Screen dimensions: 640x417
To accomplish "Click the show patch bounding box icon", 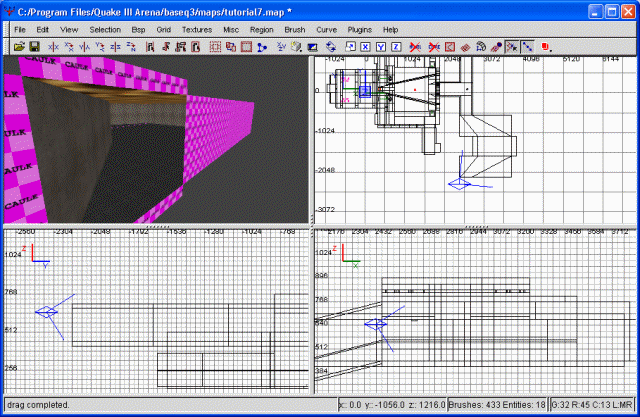I will (449, 47).
